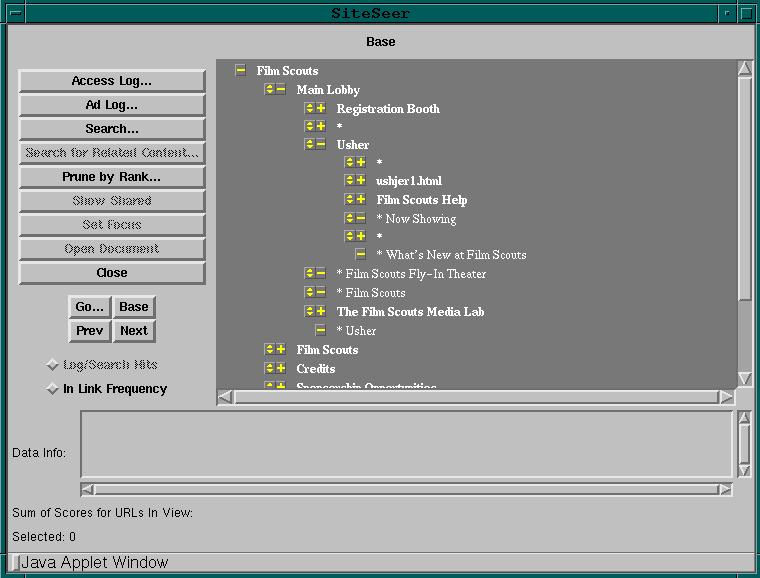Collapse * Film Scouts Fly-In Theater node
This screenshot has height=578, width=760.
coord(320,273)
